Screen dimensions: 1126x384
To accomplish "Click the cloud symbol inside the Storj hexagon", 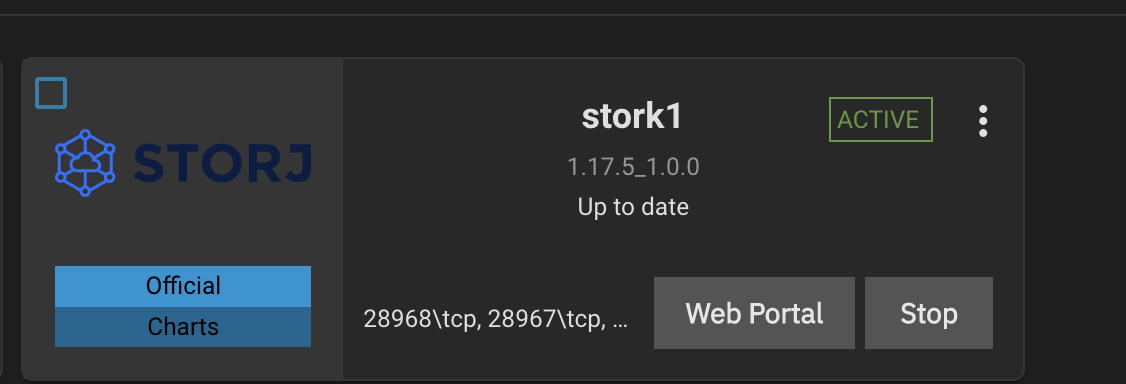I will point(85,163).
